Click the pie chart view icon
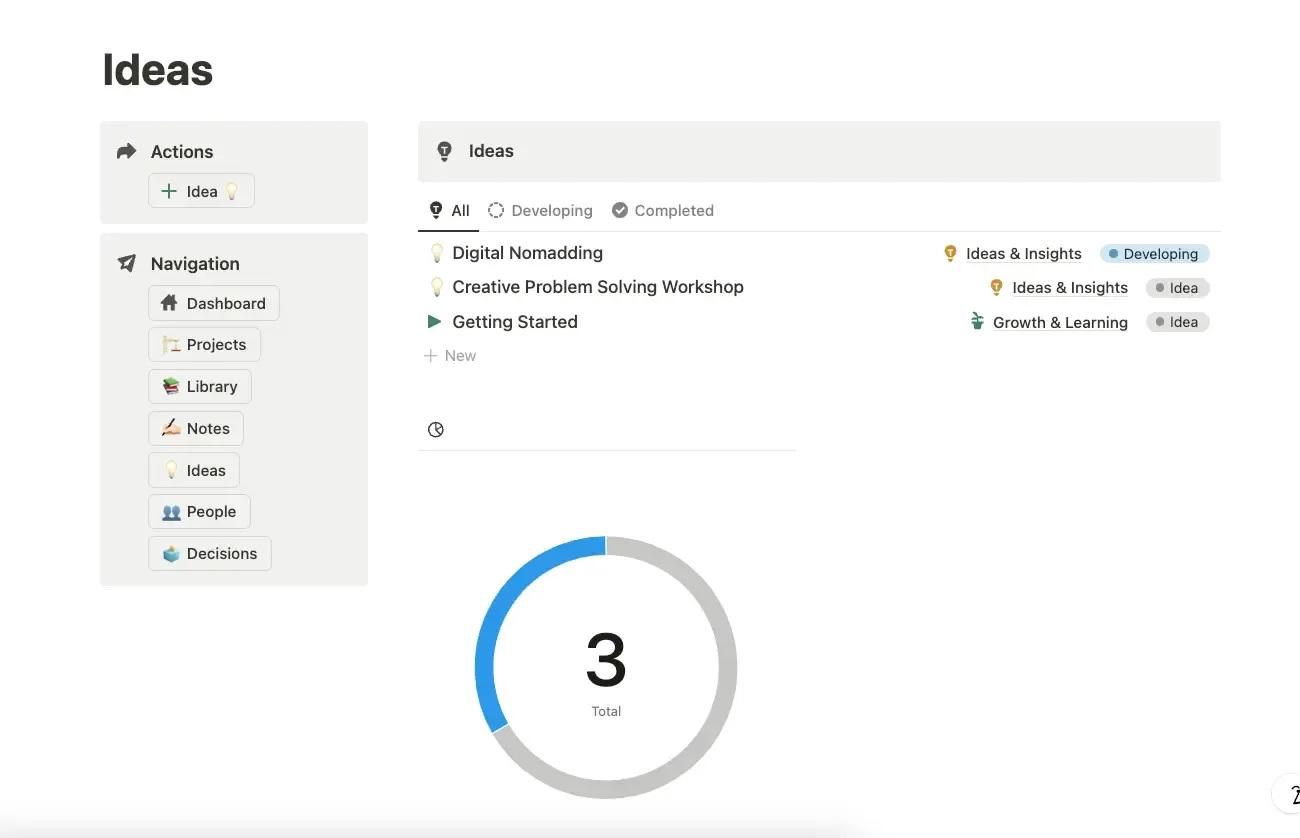The height and width of the screenshot is (838, 1300). [436, 429]
